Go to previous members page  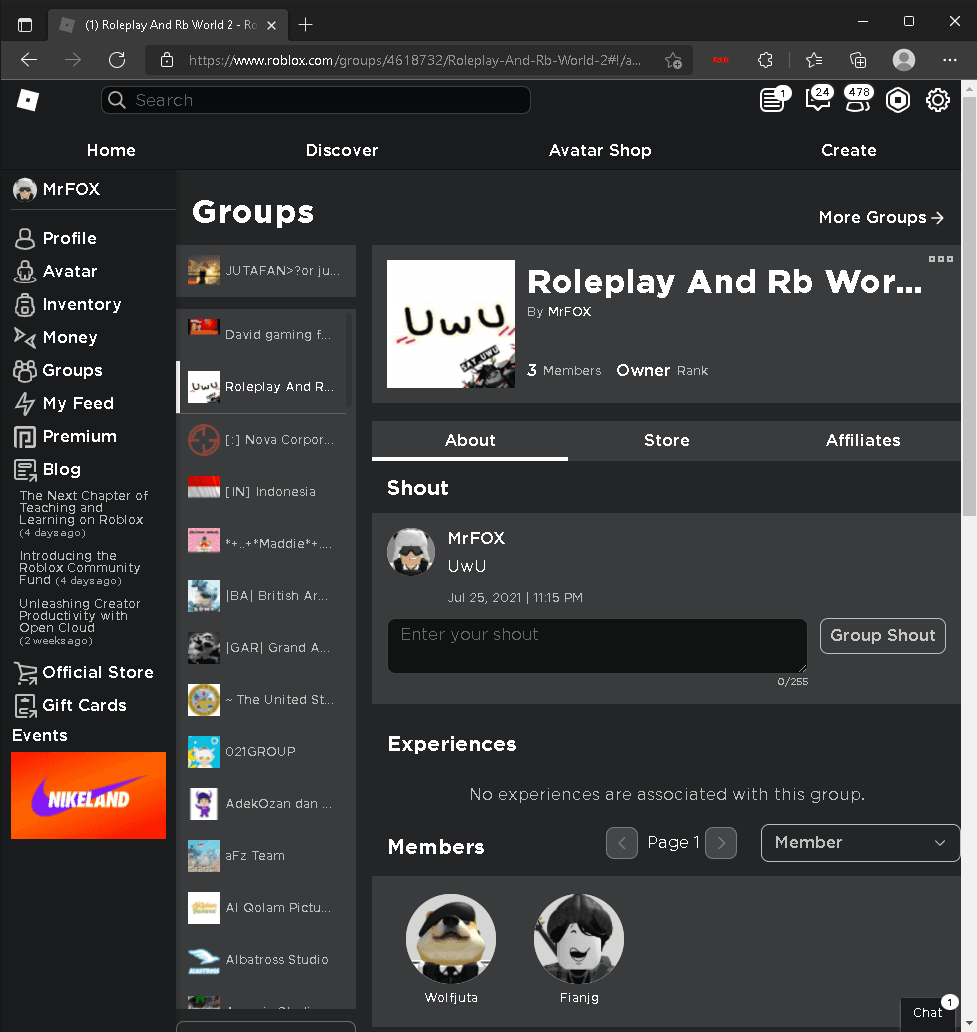621,842
